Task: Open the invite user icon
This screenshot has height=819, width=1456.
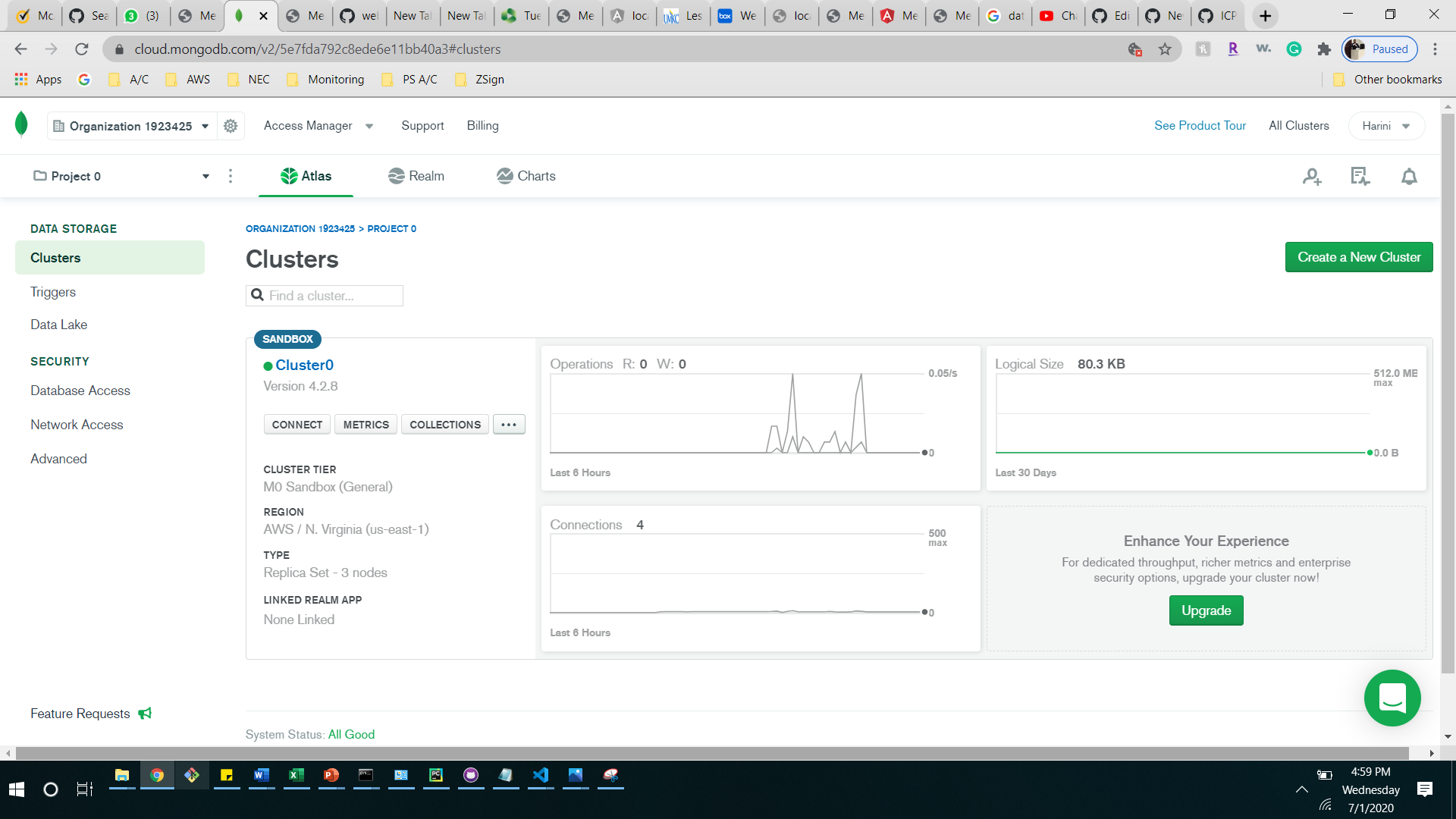Action: click(x=1312, y=177)
